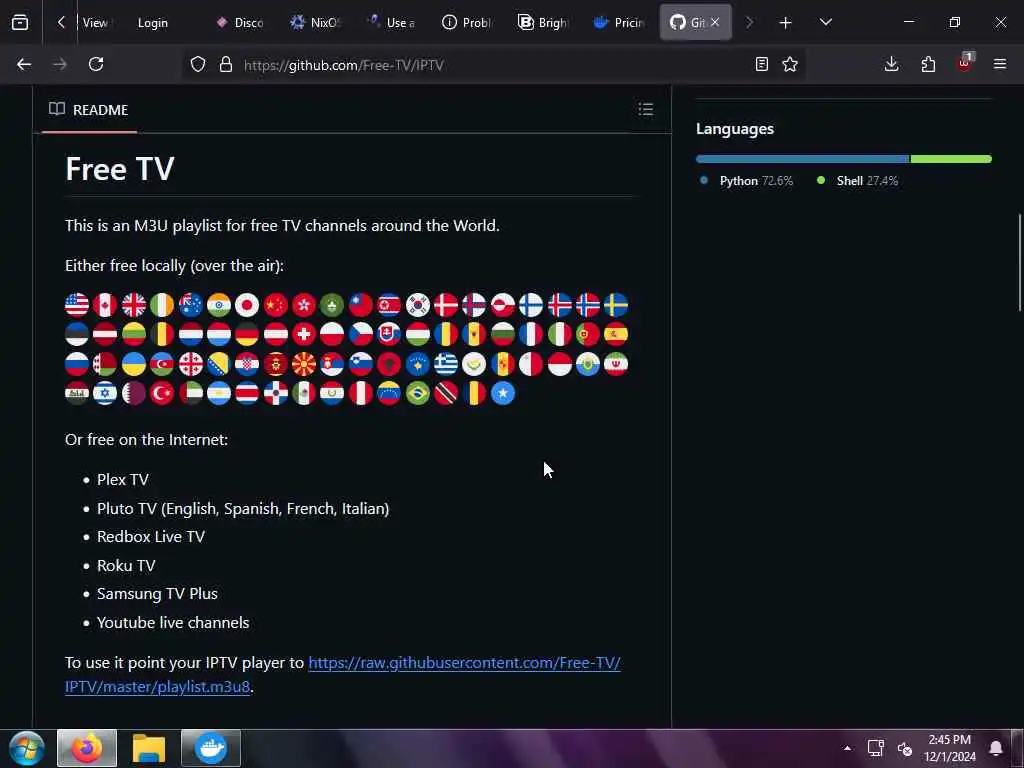
Task: Open the Shell 27.4% language link
Action: (x=857, y=181)
